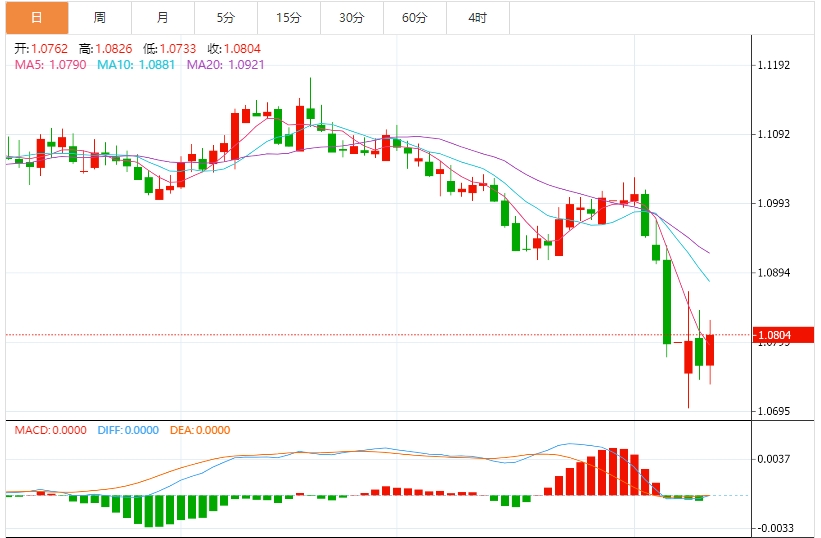This screenshot has width=821, height=538.
Task: Click the 0.0037 MACD axis label
Action: 774,459
